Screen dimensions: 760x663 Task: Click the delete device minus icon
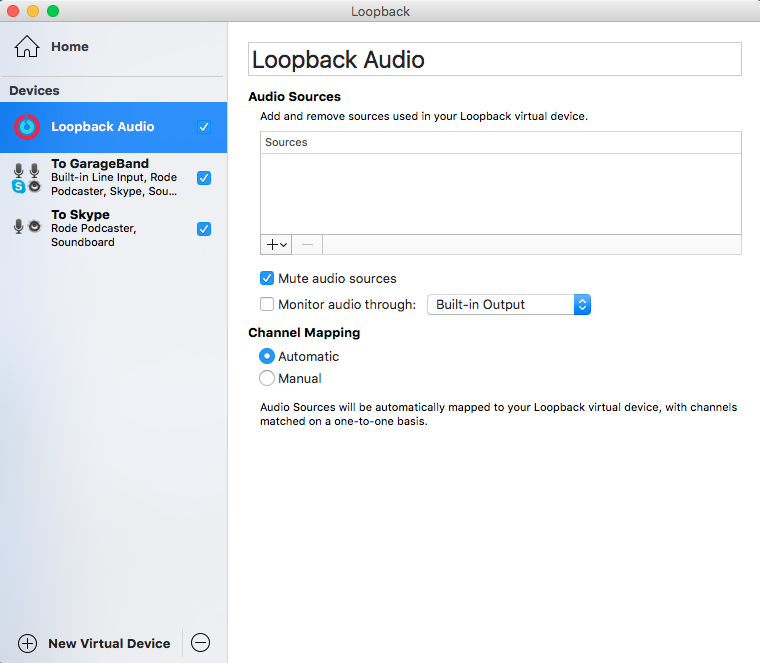[200, 643]
